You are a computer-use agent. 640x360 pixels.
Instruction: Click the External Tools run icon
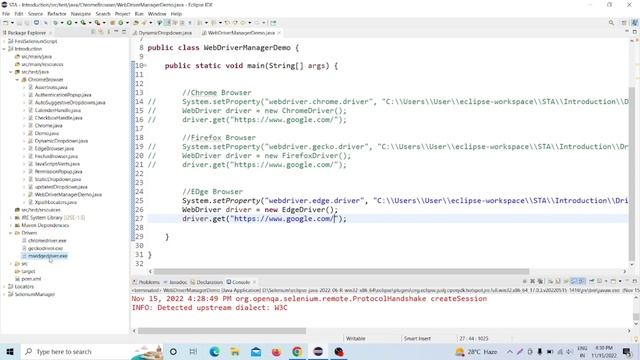point(97,23)
